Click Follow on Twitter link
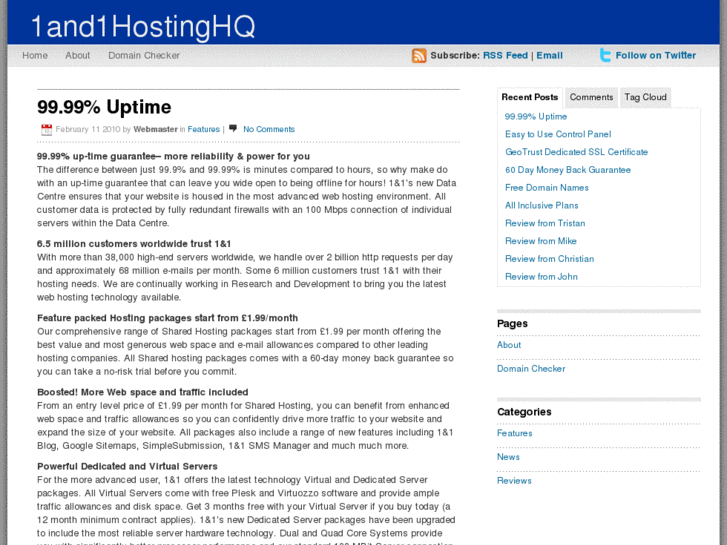 click(x=656, y=55)
